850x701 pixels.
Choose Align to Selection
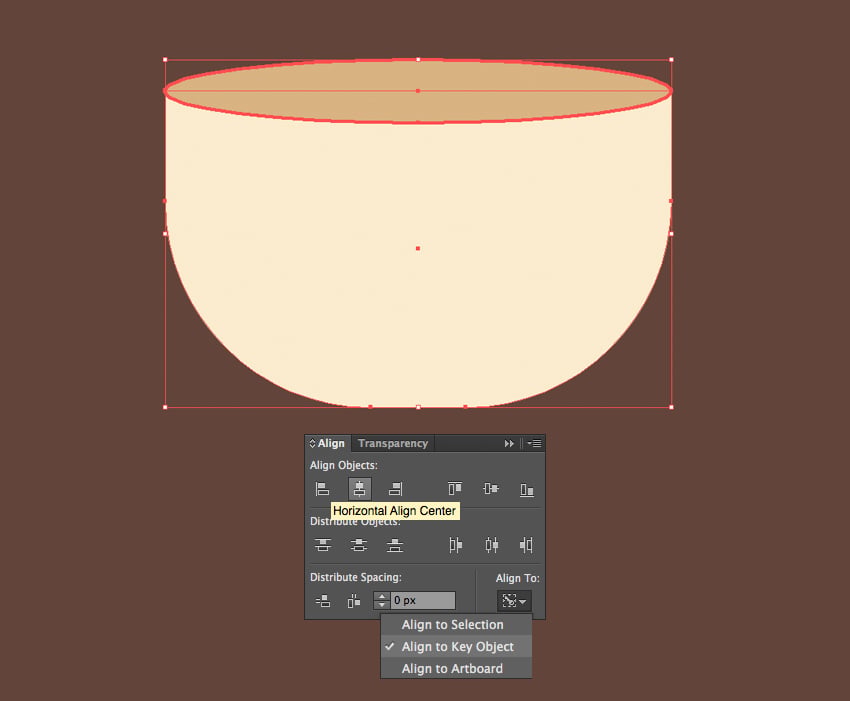coord(456,625)
